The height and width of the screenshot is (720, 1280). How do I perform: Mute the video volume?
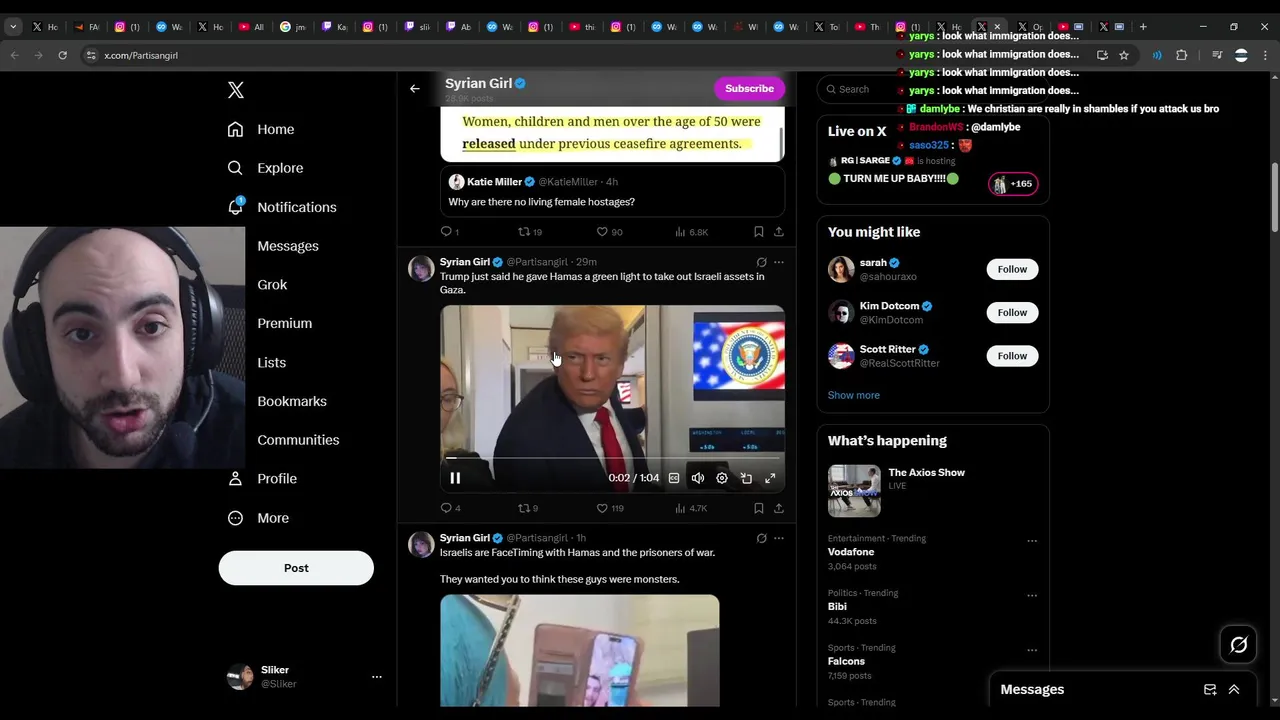pyautogui.click(x=698, y=478)
